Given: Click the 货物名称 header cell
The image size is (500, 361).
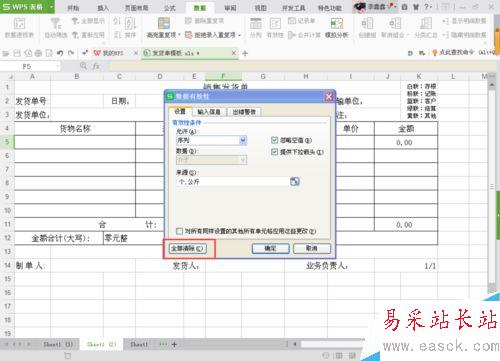Looking at the screenshot, I should [75, 129].
